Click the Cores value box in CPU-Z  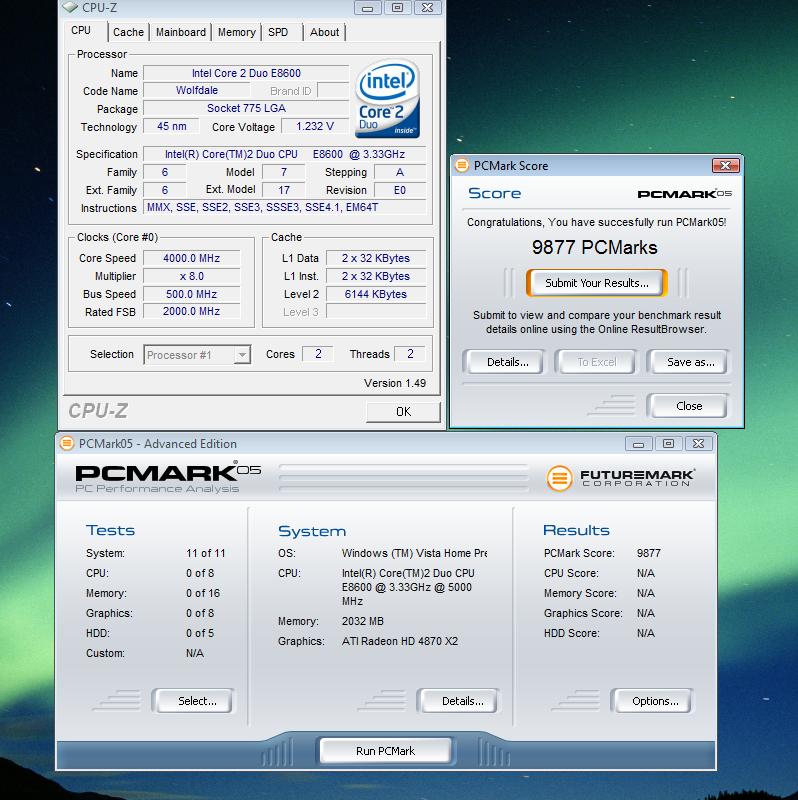coord(318,354)
